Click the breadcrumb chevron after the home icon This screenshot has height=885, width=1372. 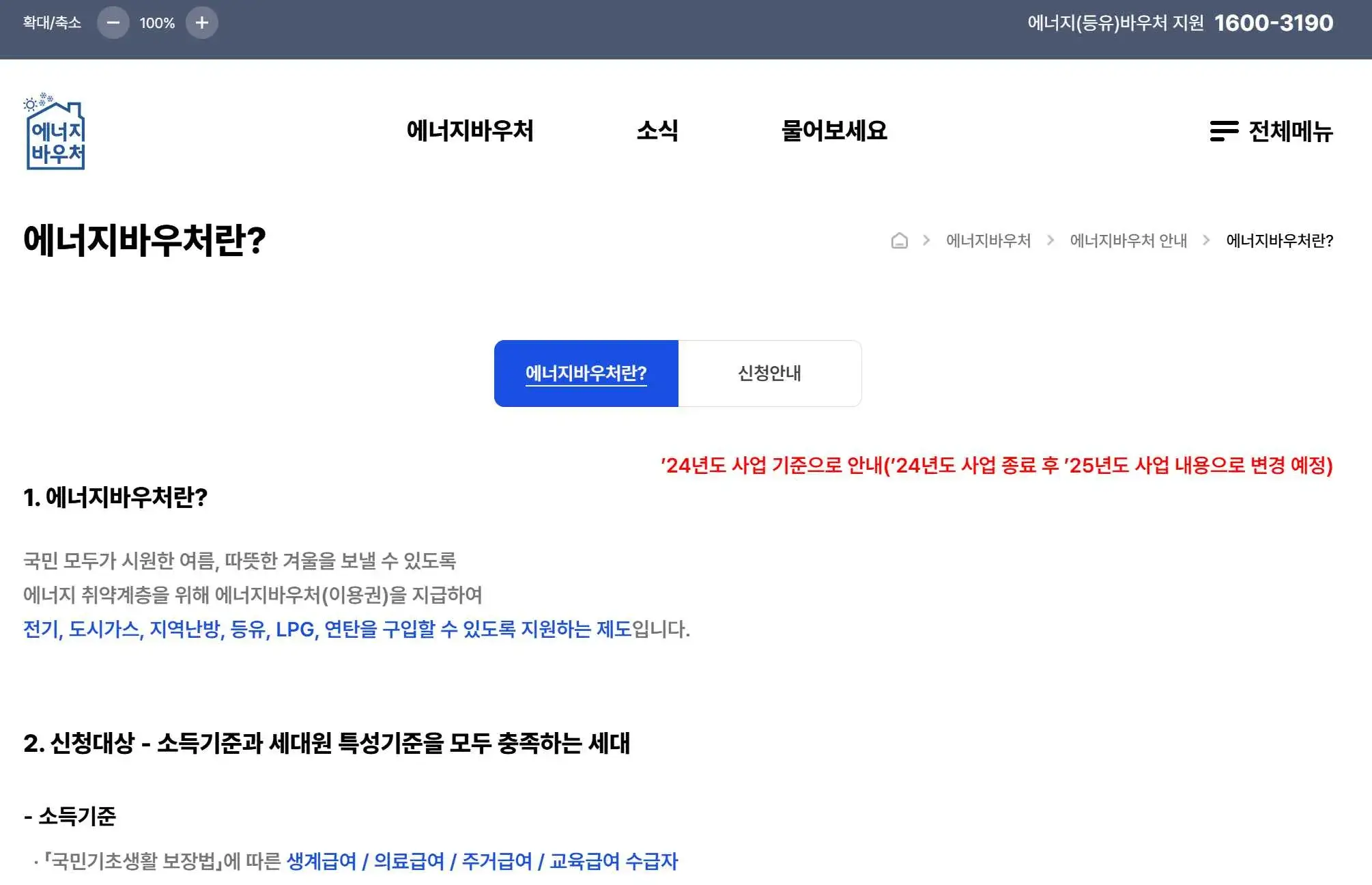(927, 240)
